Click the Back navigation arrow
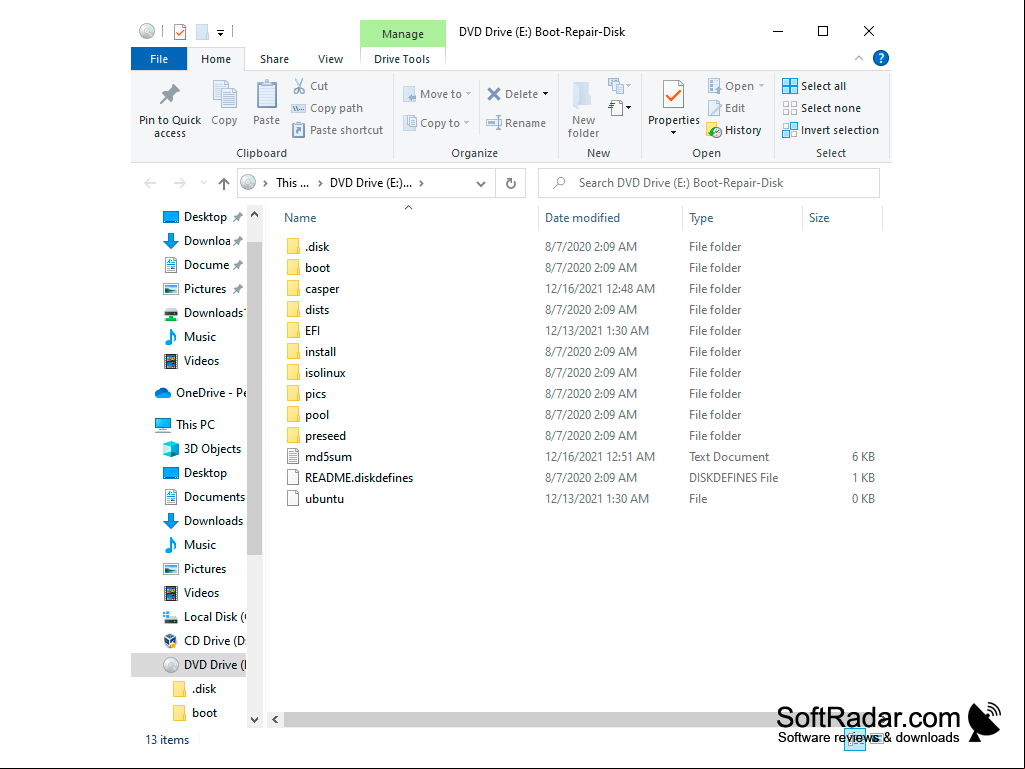Screen dimensions: 1025x769 150,184
